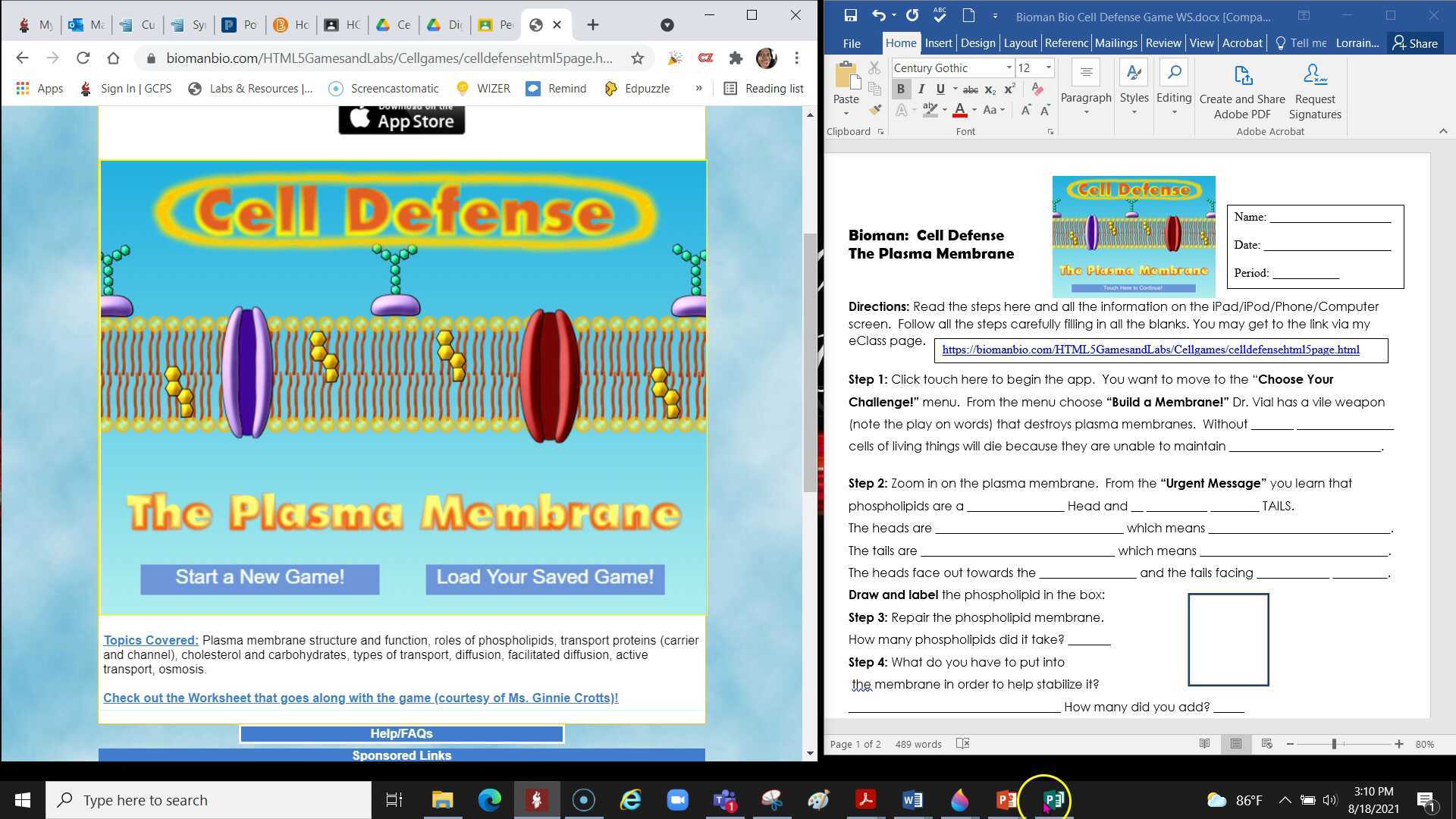The image size is (1456, 819).
Task: Click Windows taskbar search box
Action: pyautogui.click(x=209, y=800)
